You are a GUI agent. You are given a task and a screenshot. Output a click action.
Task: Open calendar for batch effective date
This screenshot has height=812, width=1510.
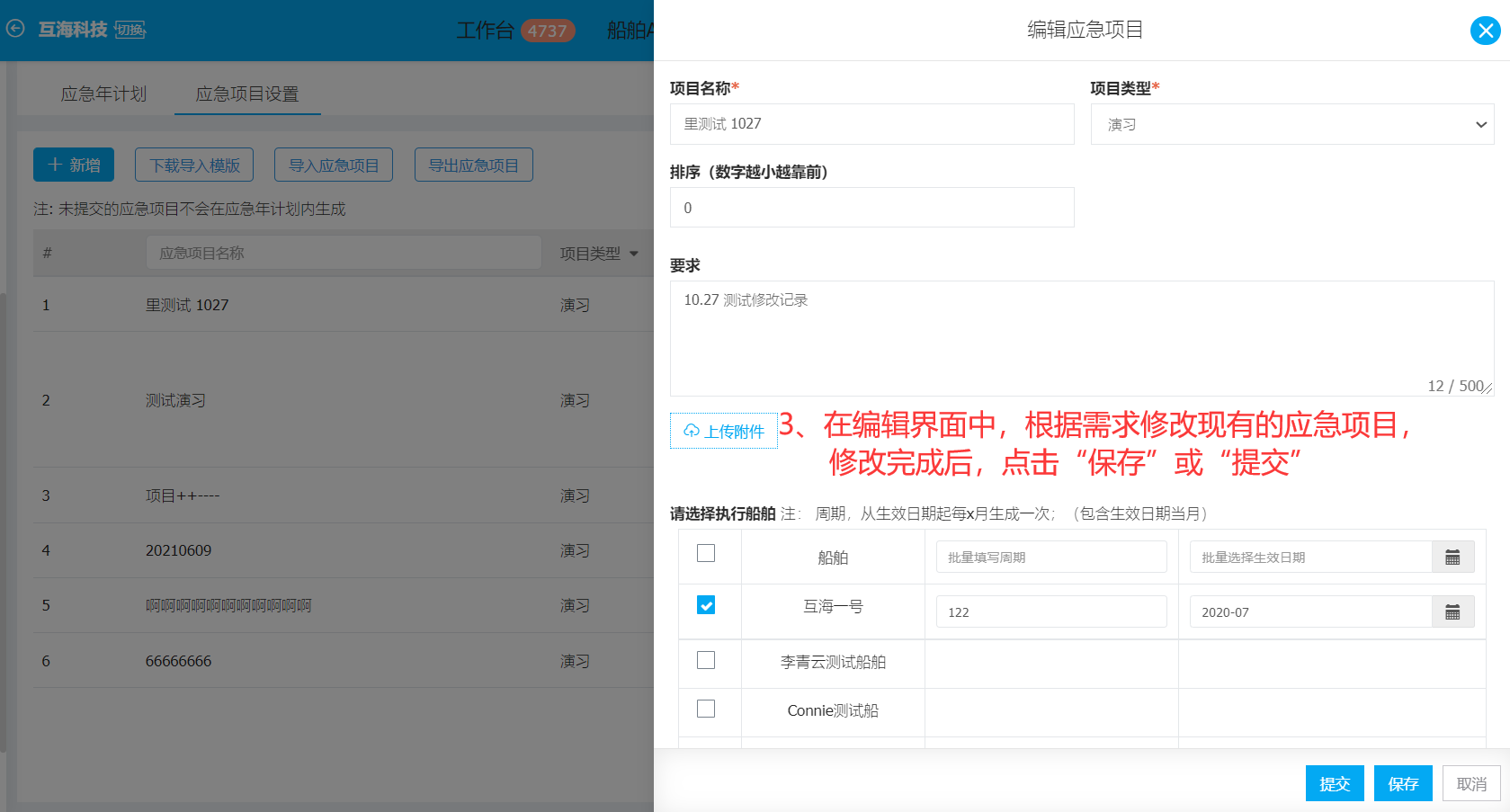[x=1452, y=558]
